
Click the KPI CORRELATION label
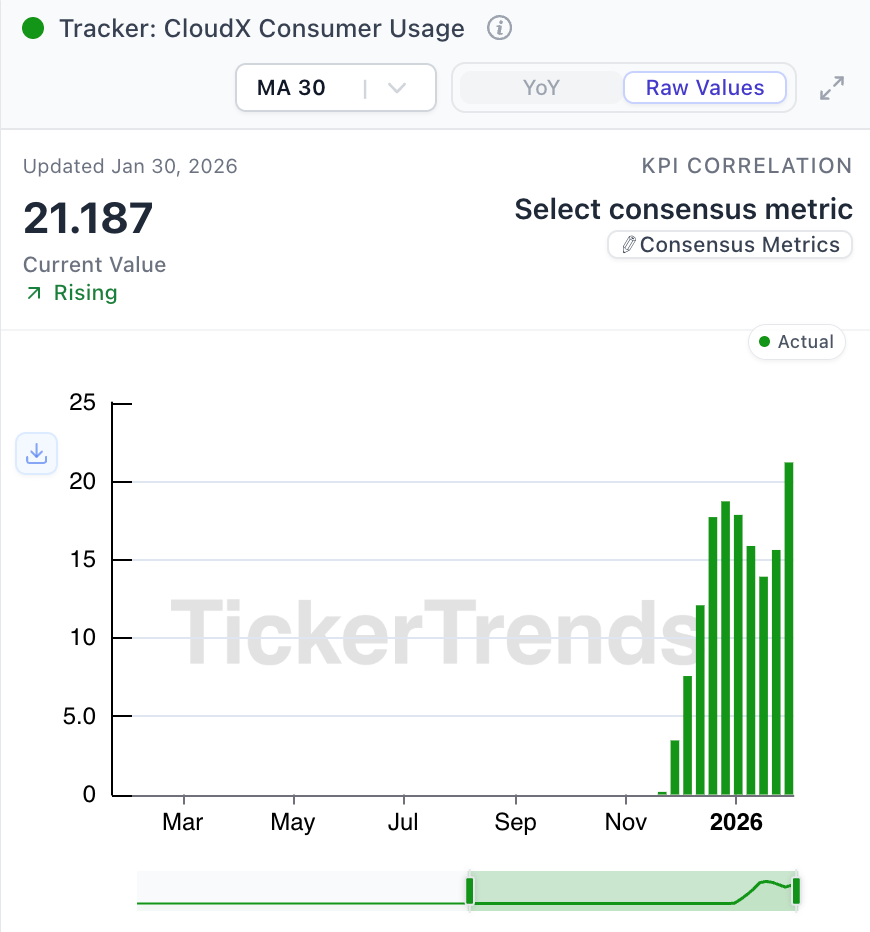[x=747, y=166]
